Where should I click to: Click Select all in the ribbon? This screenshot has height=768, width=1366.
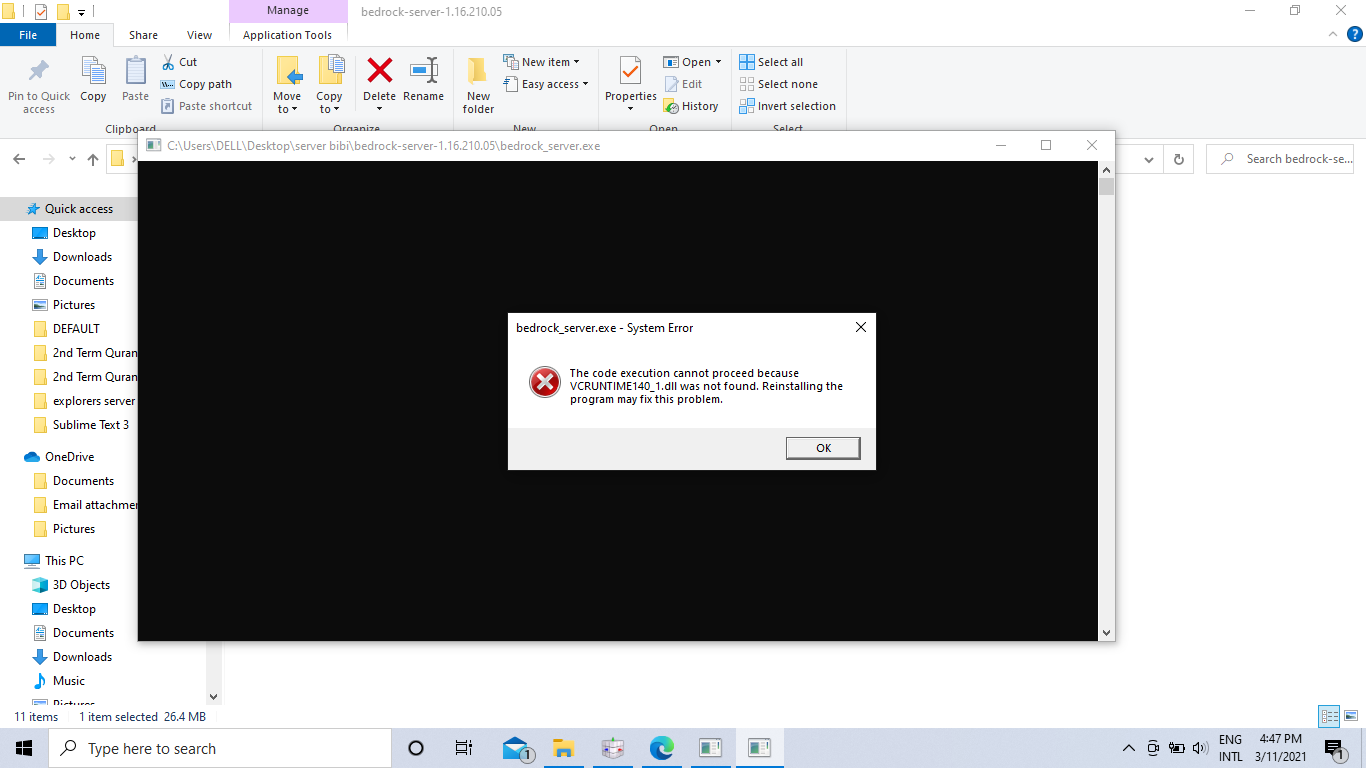pos(771,62)
